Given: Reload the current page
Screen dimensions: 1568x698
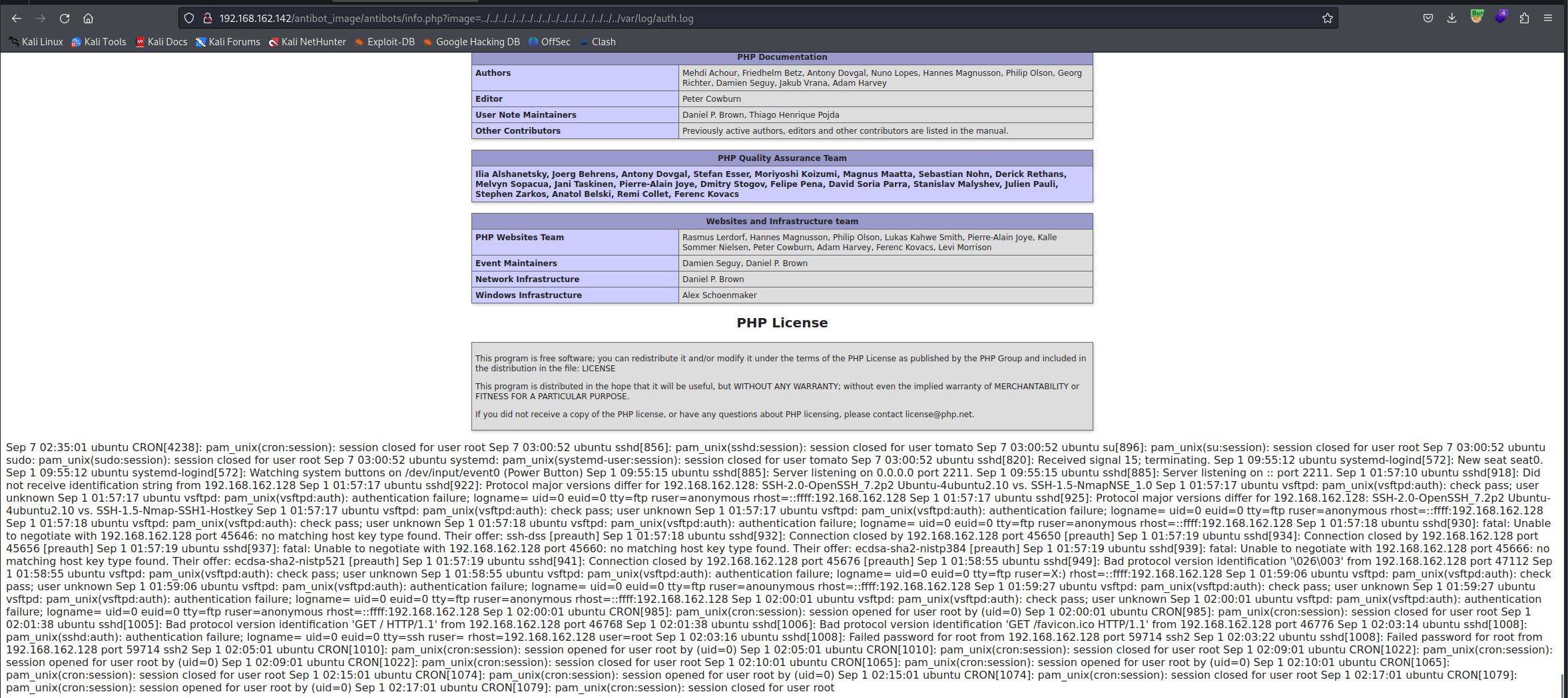Looking at the screenshot, I should [65, 19].
